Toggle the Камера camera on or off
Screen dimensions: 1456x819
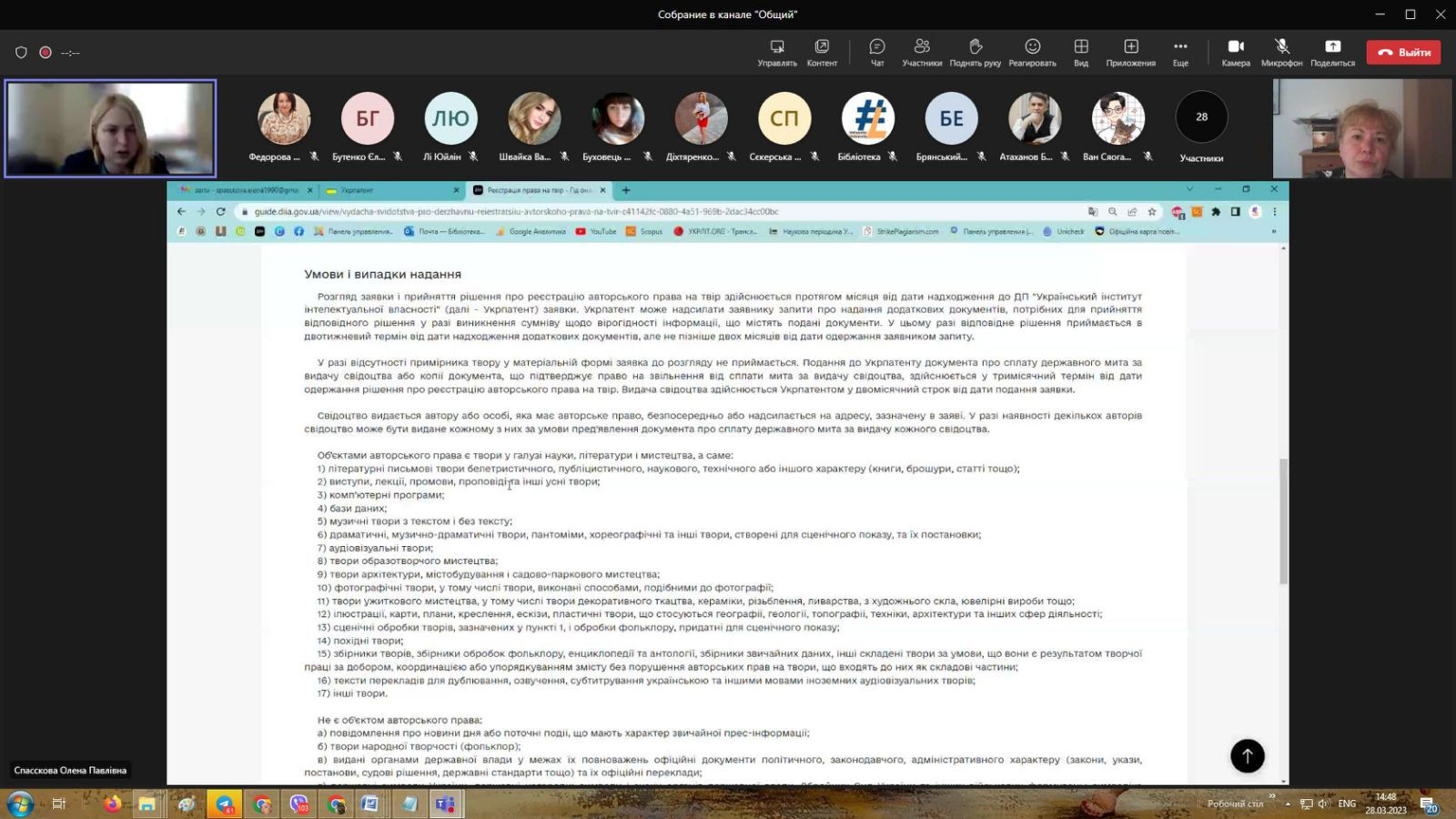(1236, 52)
